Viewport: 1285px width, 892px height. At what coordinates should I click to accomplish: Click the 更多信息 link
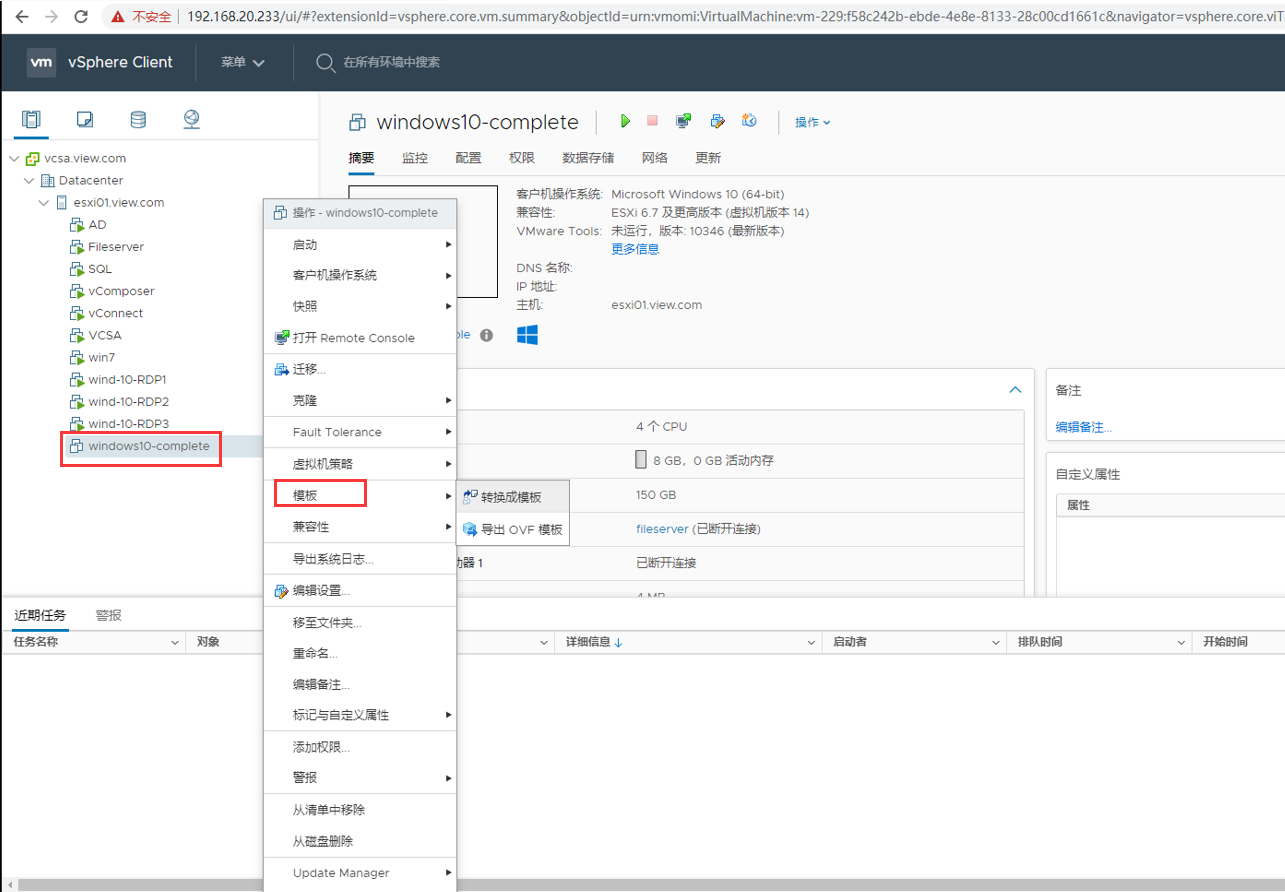[635, 249]
